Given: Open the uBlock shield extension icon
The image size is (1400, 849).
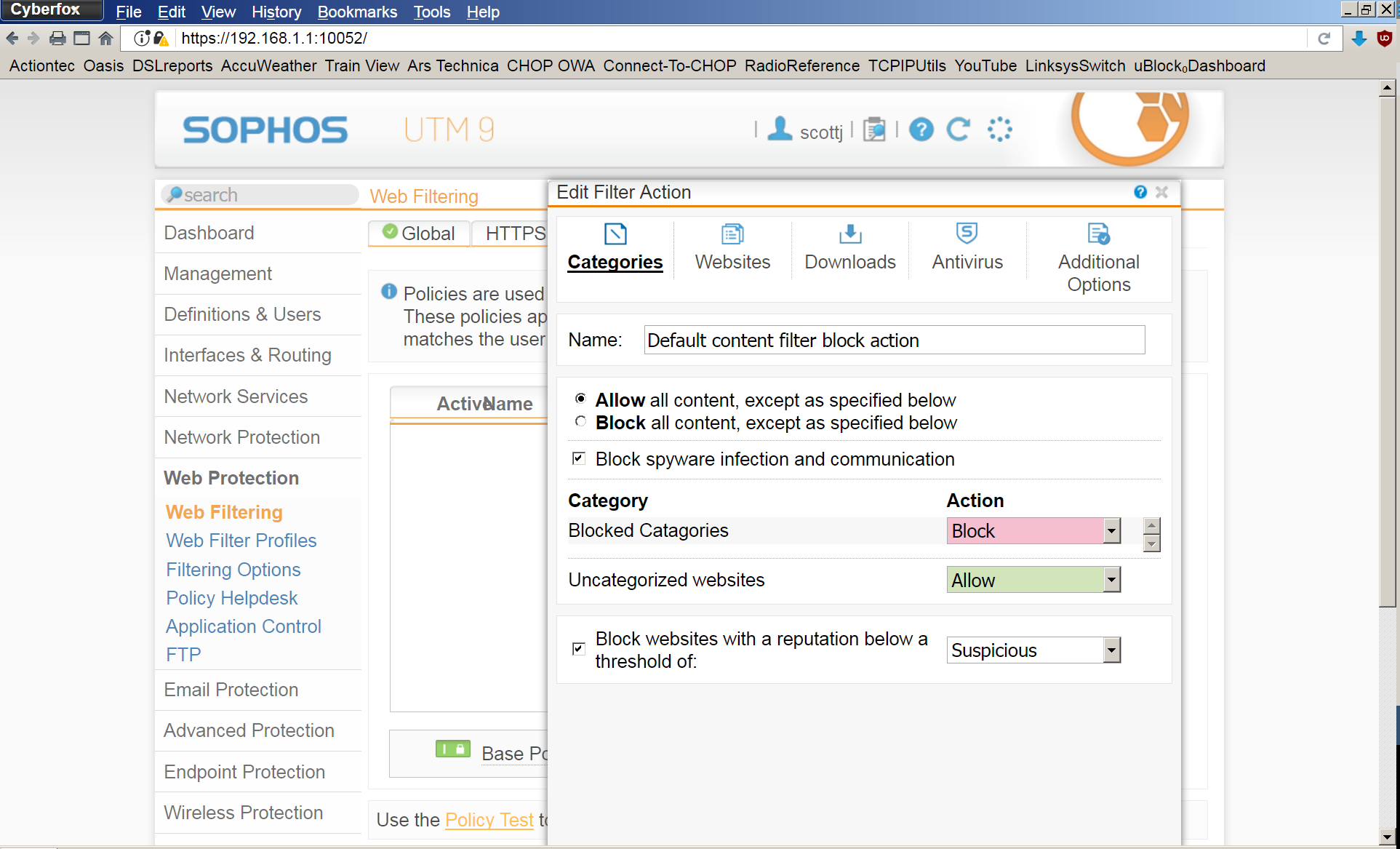Looking at the screenshot, I should (1384, 39).
